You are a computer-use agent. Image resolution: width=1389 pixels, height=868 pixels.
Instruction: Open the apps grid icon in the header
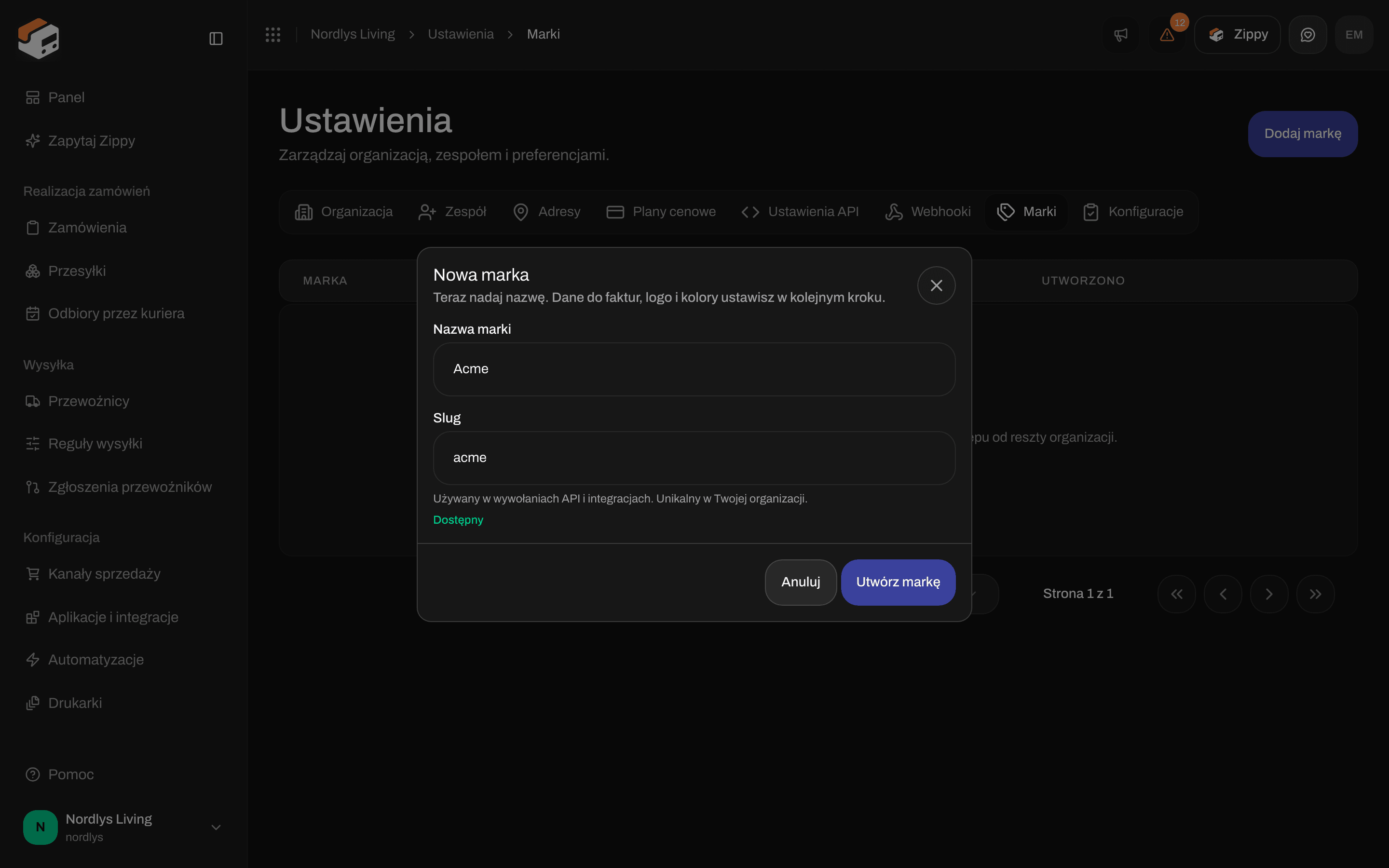[272, 34]
